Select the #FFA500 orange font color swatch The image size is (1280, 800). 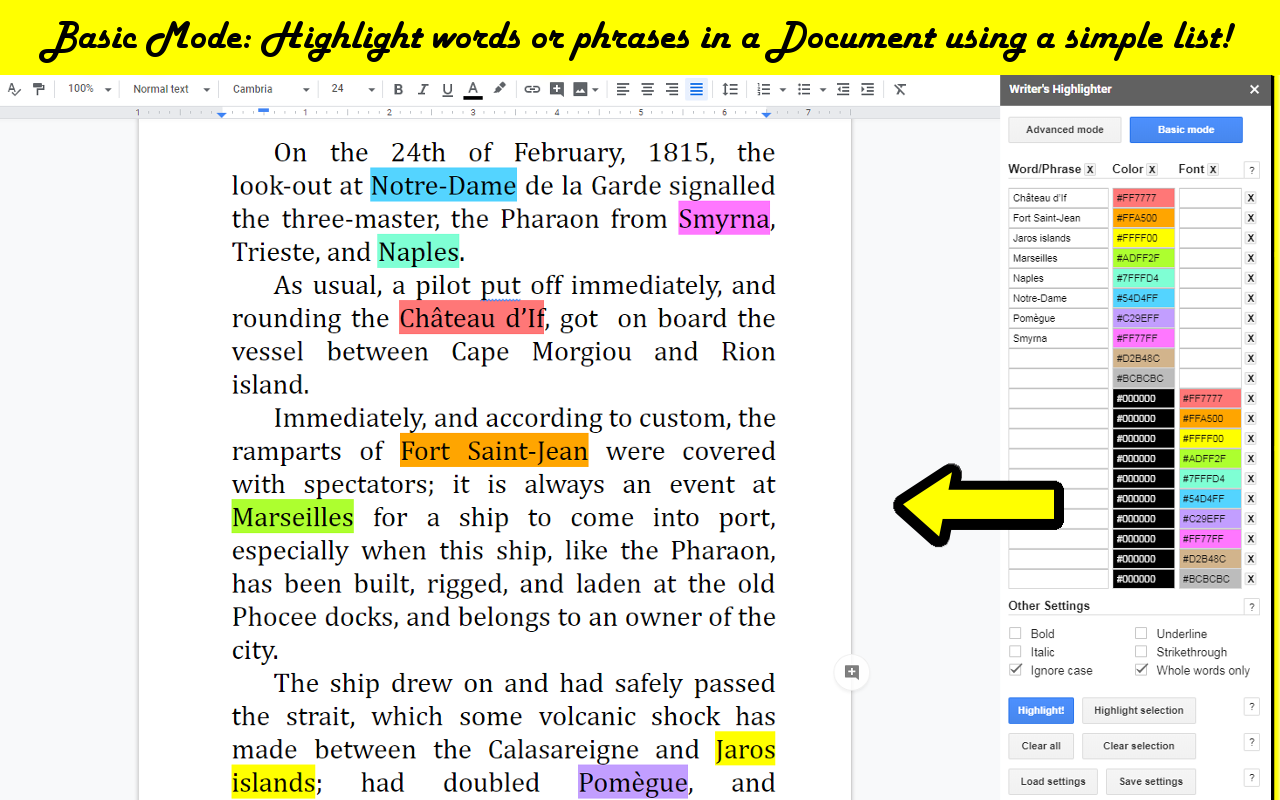coord(1210,418)
